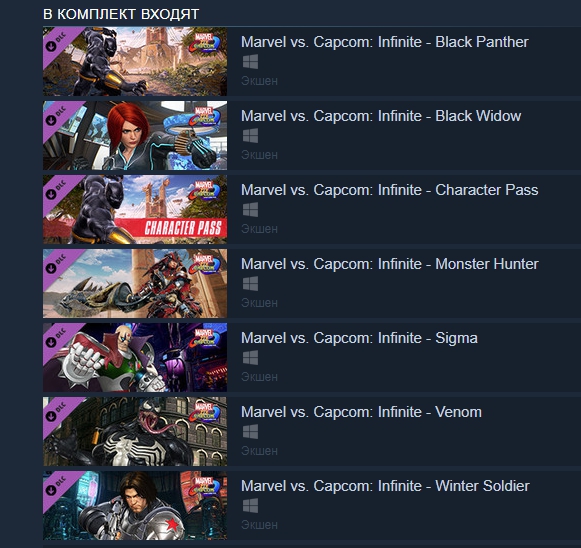Open the Black Widow DLC title link
581x548 pixels.
[381, 116]
